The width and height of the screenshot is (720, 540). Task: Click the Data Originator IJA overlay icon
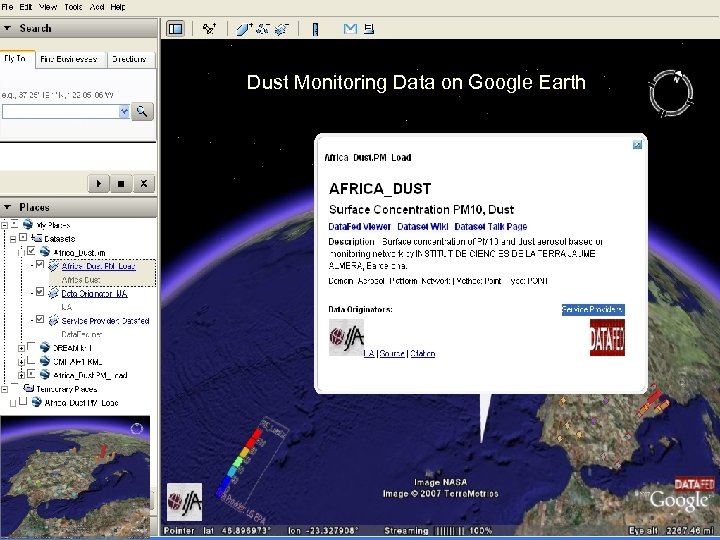tap(53, 293)
